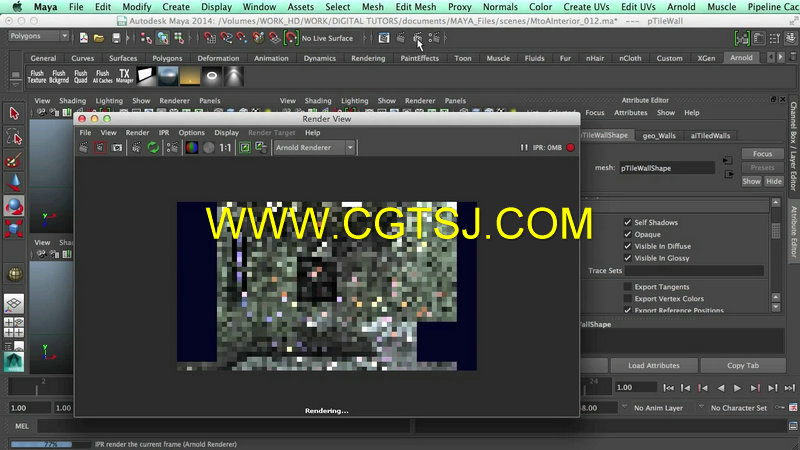Open IPR menu in Render View
The height and width of the screenshot is (450, 800).
tap(164, 133)
